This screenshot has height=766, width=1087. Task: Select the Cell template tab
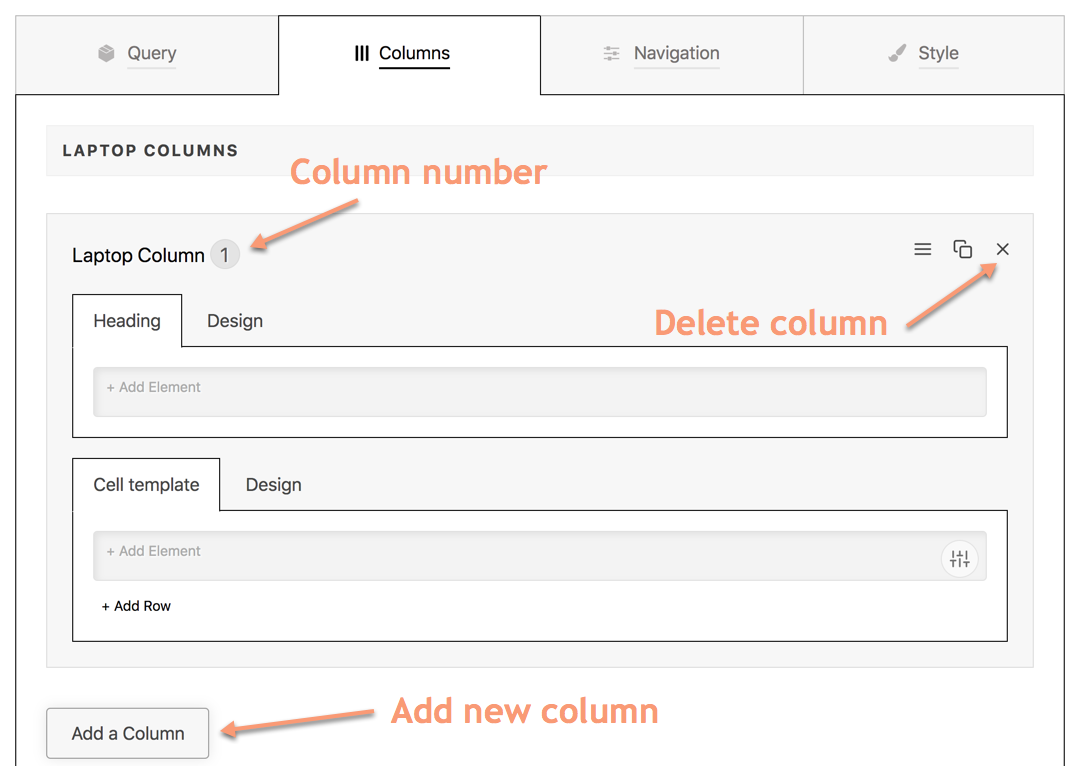click(x=146, y=485)
